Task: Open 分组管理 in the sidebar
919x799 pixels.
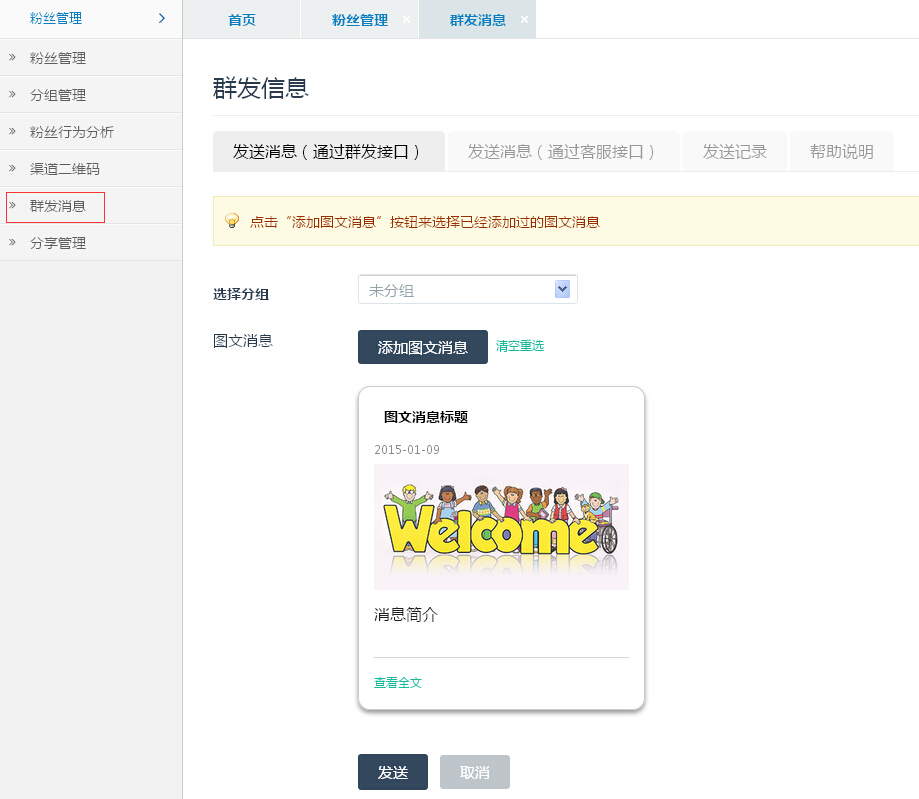Action: 58,95
